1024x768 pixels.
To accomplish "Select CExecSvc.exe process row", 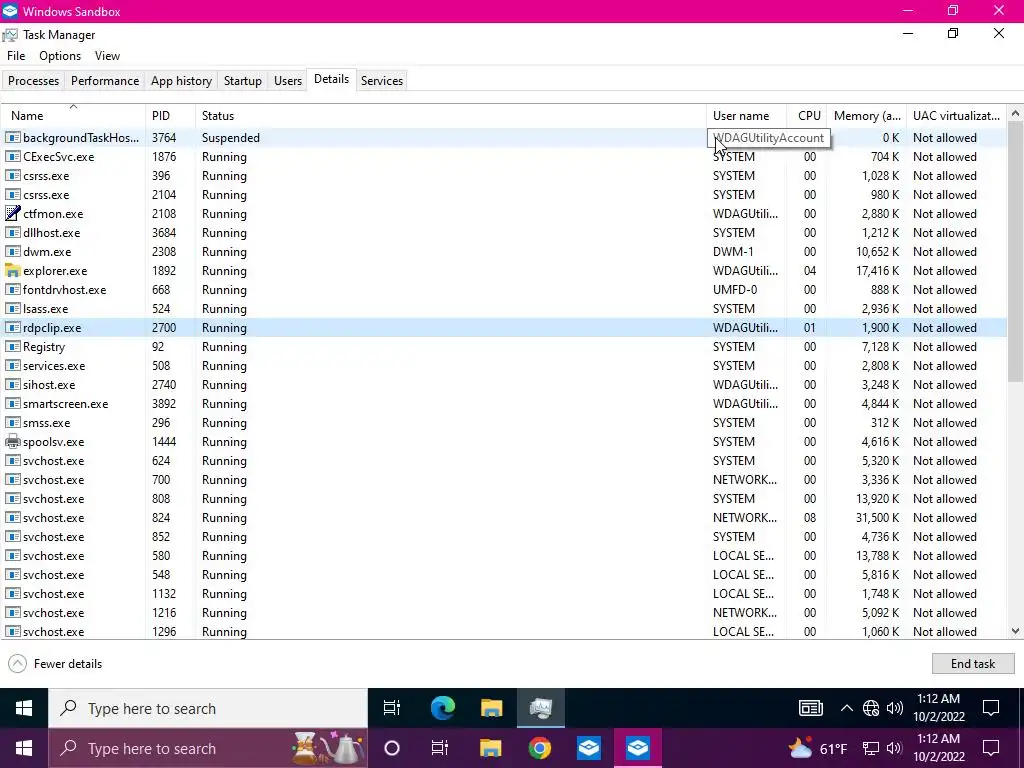I will [504, 157].
